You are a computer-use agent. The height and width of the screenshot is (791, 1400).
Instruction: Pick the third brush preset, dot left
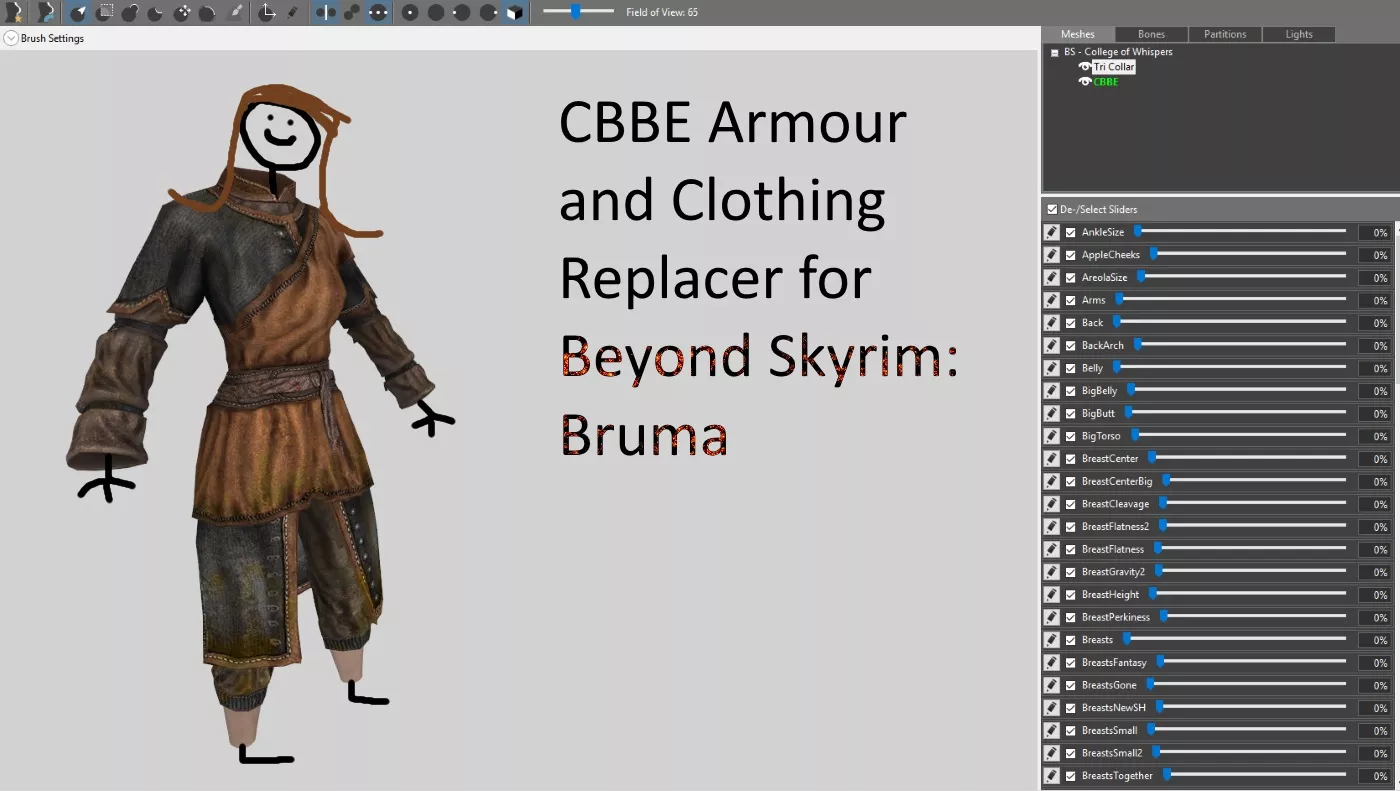(x=462, y=12)
